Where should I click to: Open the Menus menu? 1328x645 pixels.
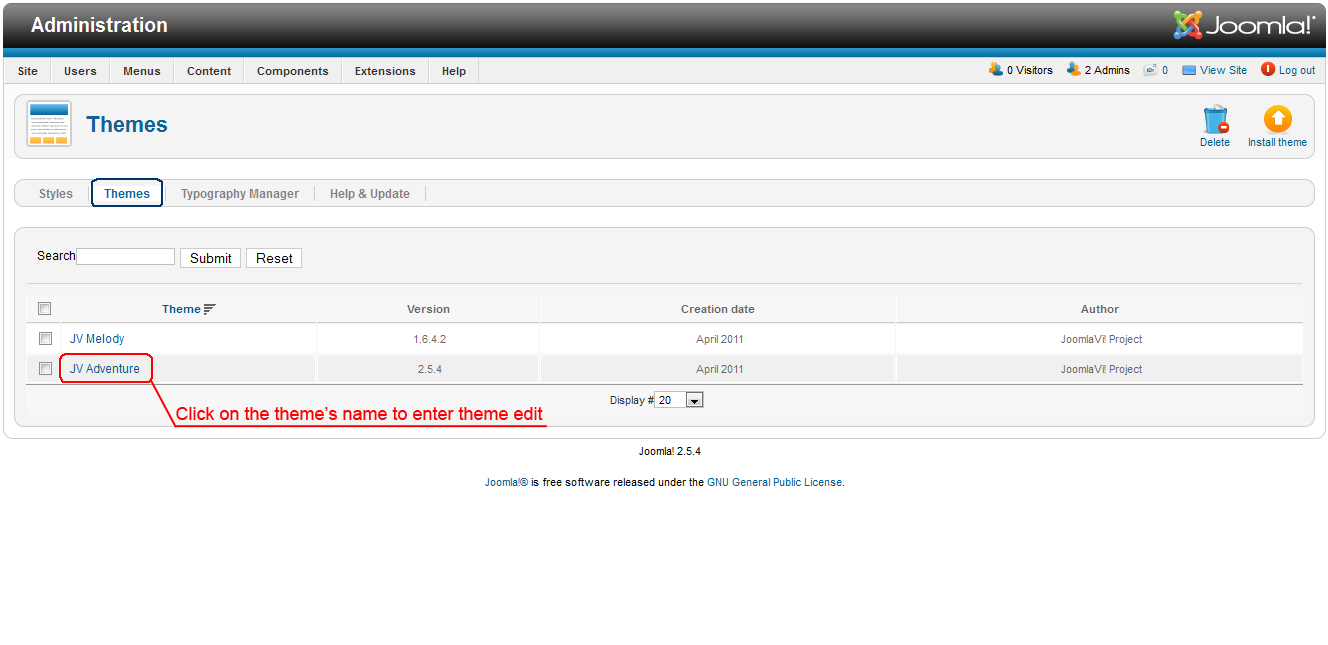click(x=142, y=71)
